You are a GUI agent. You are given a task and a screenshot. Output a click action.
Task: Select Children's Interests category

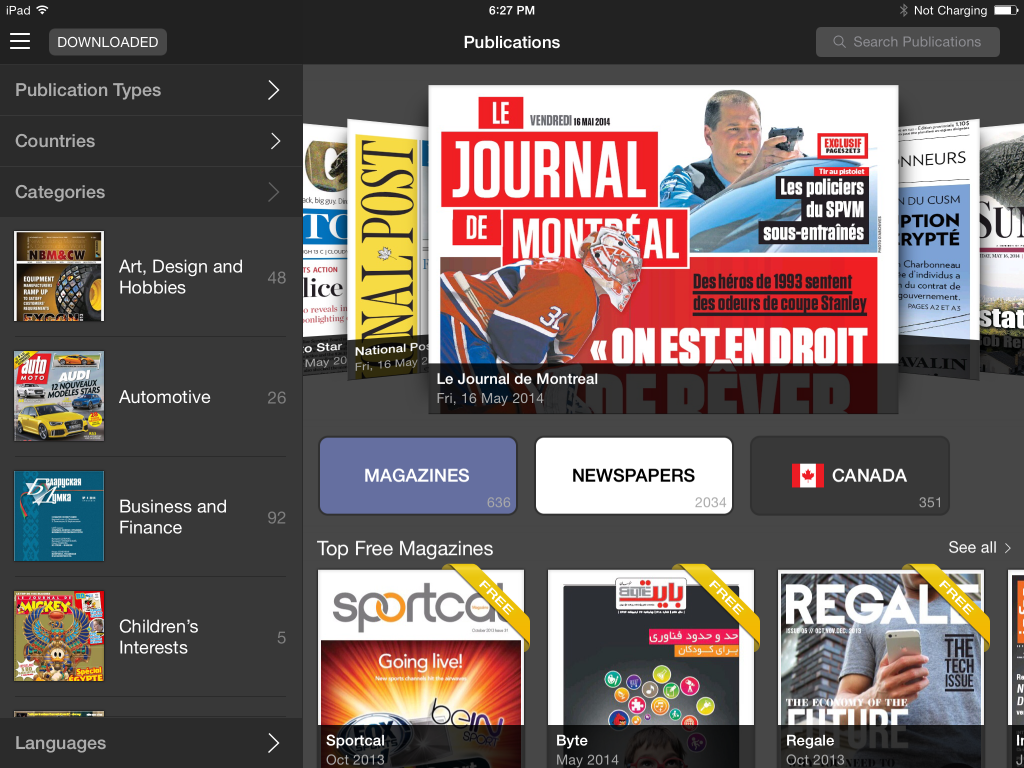[x=151, y=637]
